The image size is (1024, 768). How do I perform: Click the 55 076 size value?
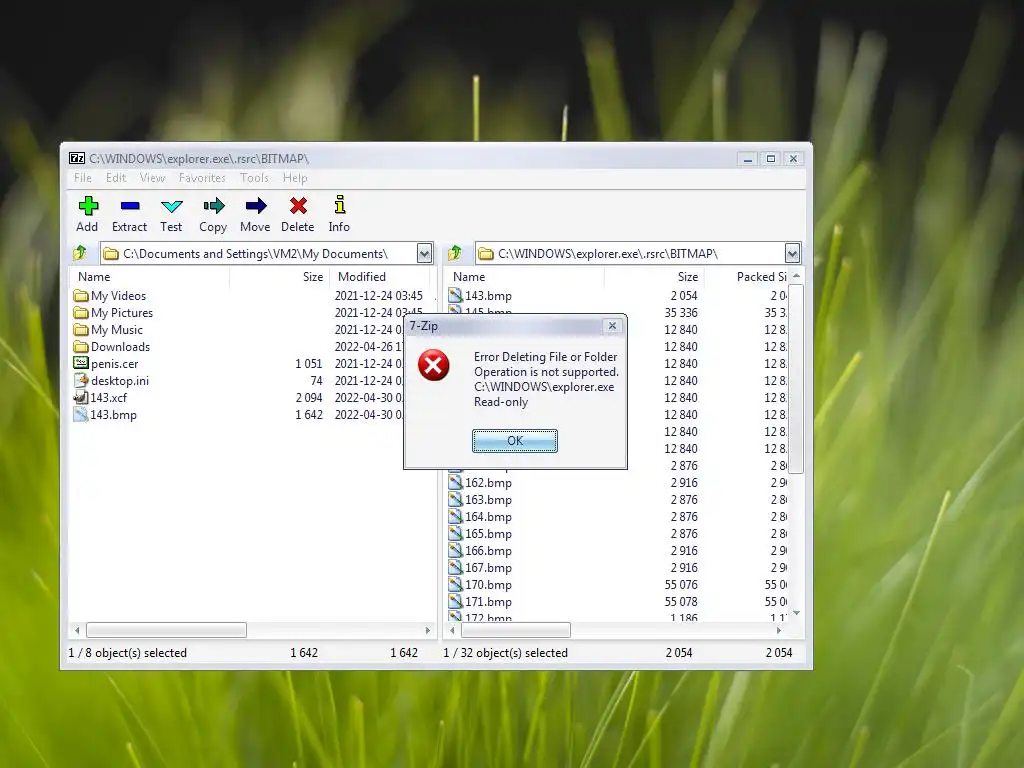(x=680, y=584)
